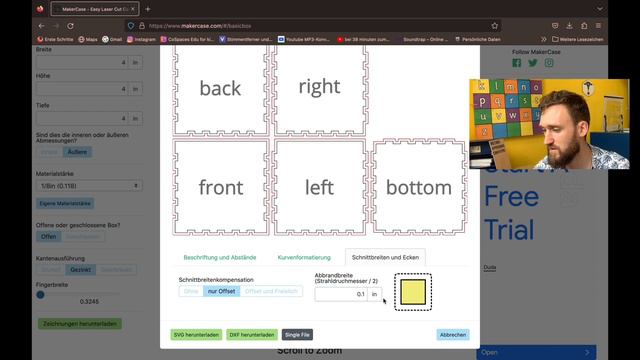Click the tracking protection shield icon

131,26
